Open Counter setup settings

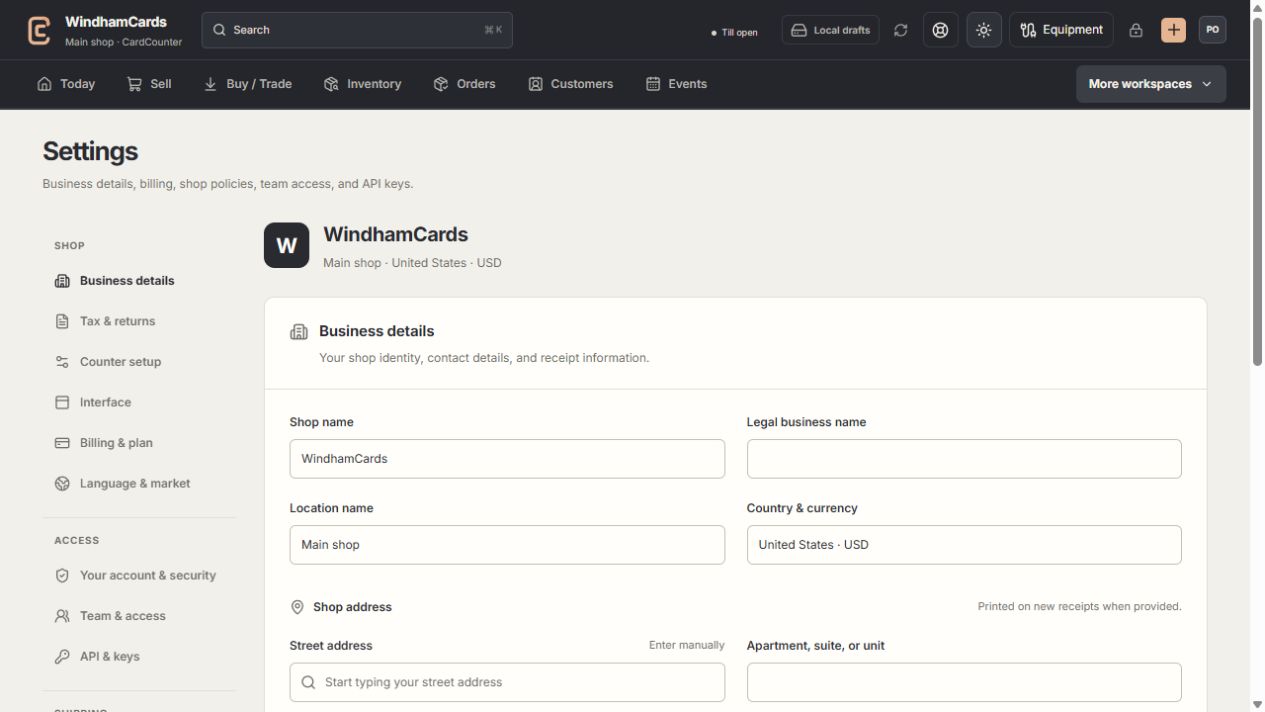coord(139,362)
